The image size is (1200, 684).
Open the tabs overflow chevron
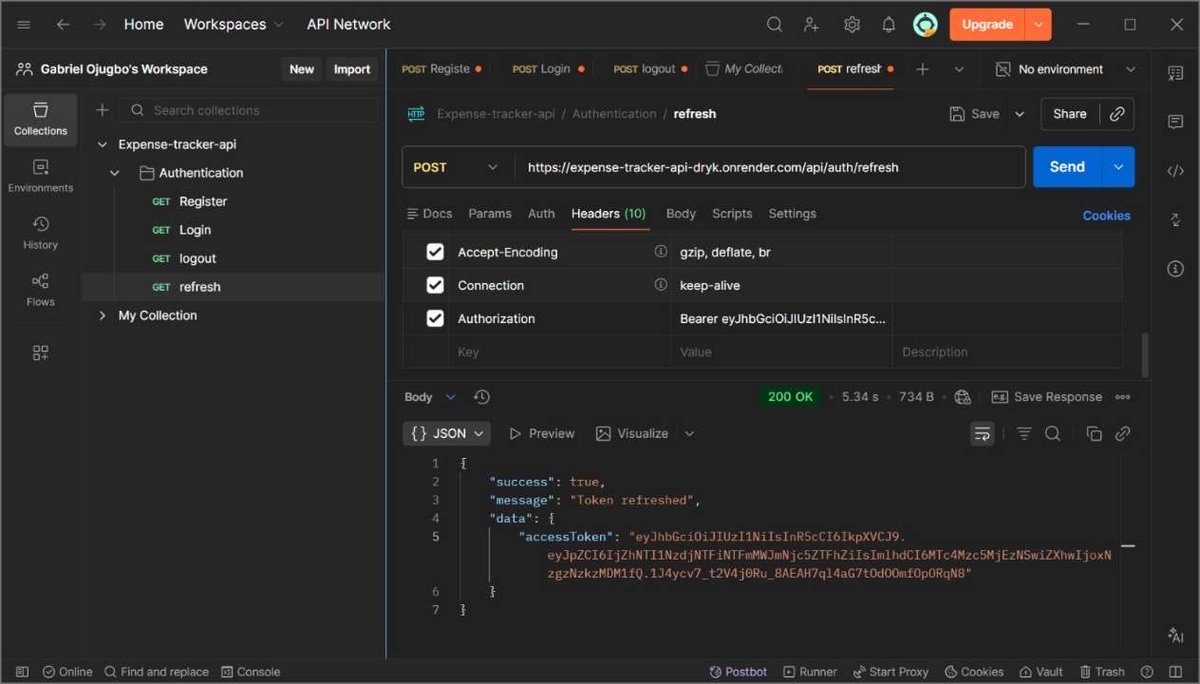(x=959, y=69)
